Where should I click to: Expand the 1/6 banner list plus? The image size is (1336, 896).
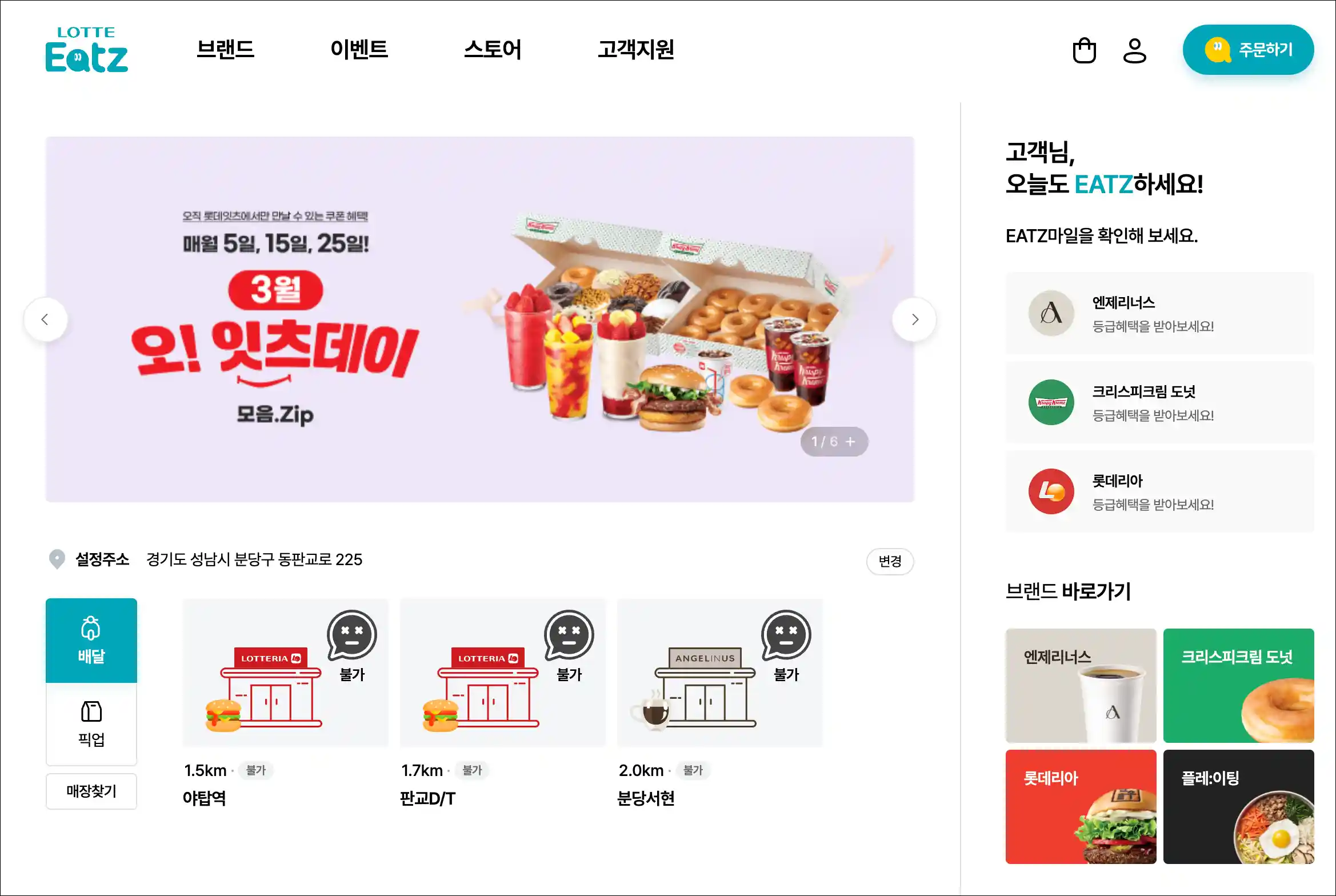(850, 442)
